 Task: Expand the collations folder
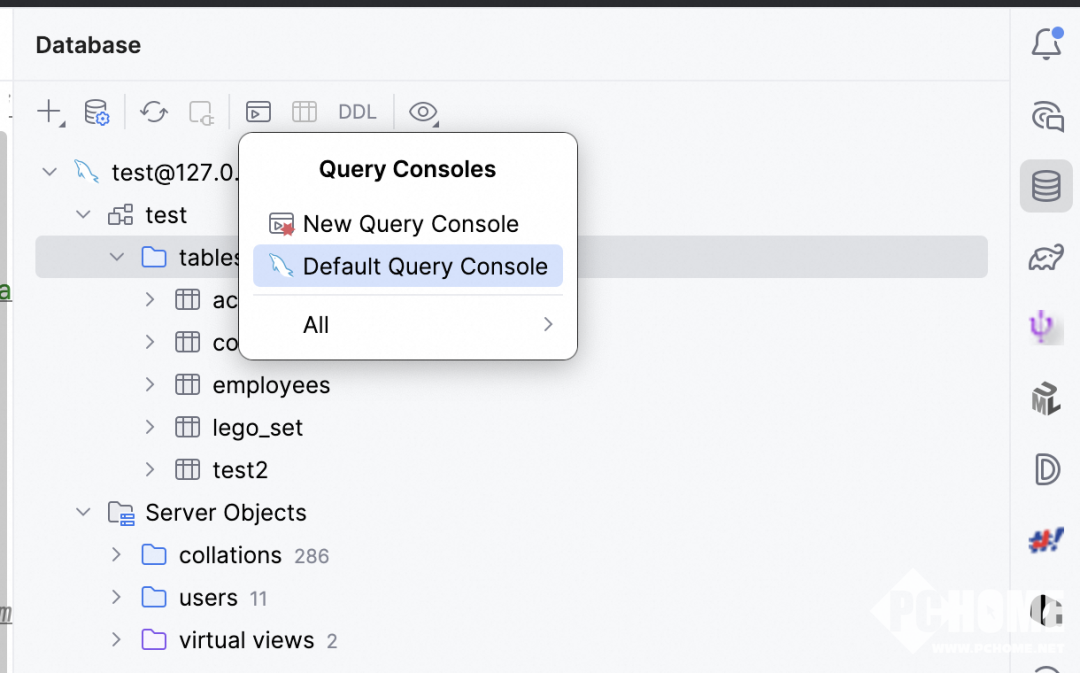pyautogui.click(x=116, y=555)
